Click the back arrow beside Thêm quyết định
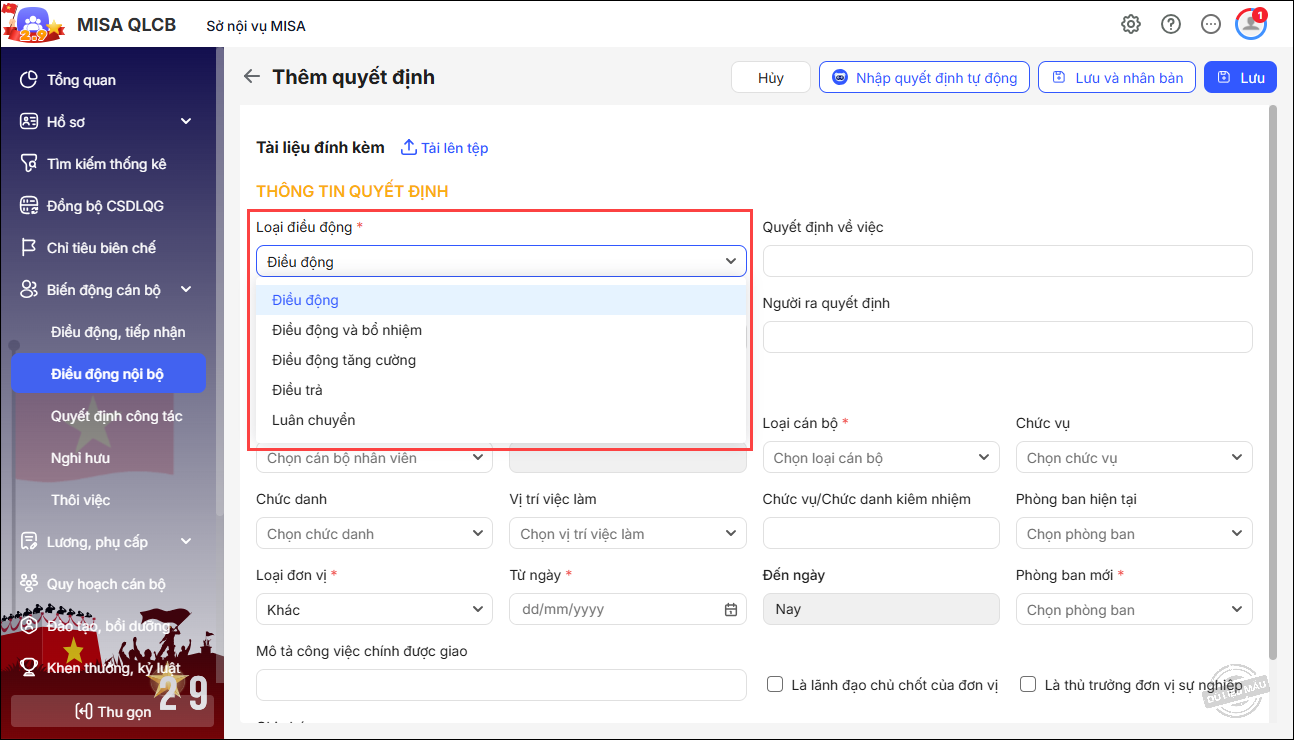 [252, 77]
